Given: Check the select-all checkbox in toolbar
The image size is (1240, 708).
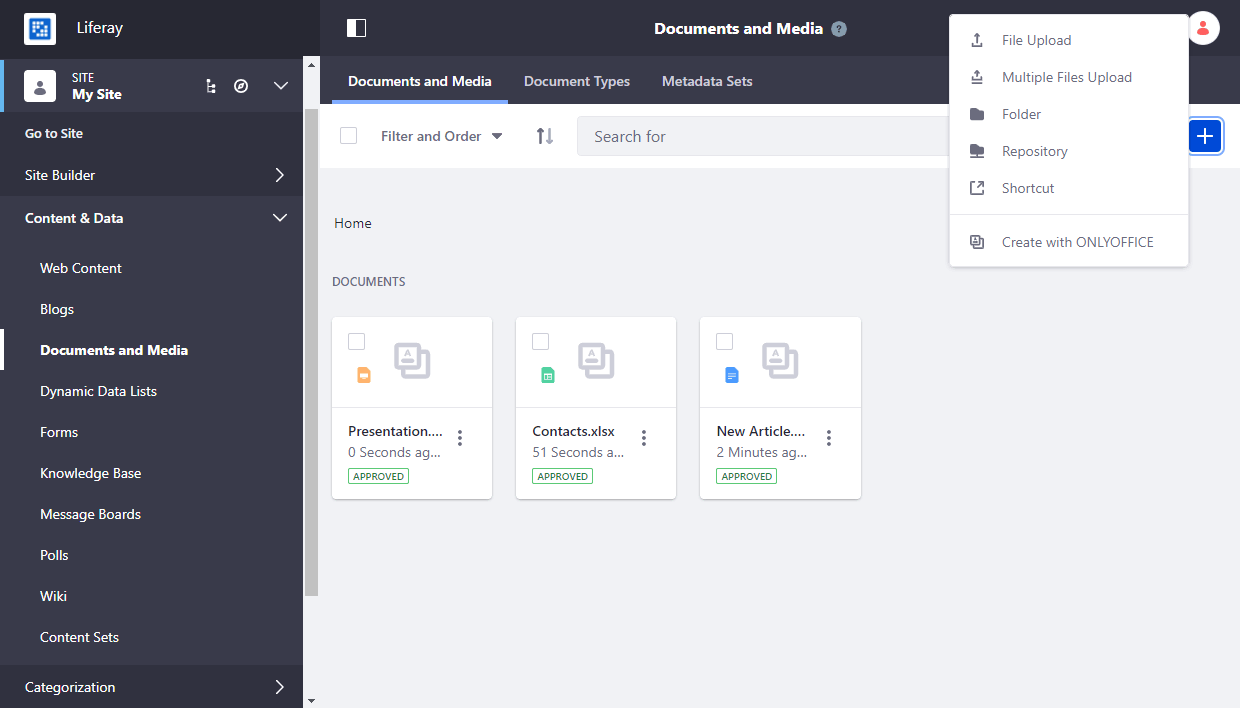Looking at the screenshot, I should tap(348, 136).
